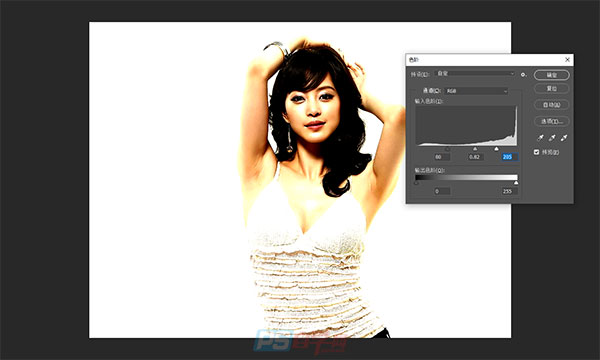Close the Levels dialog
The width and height of the screenshot is (600, 360).
click(x=567, y=60)
